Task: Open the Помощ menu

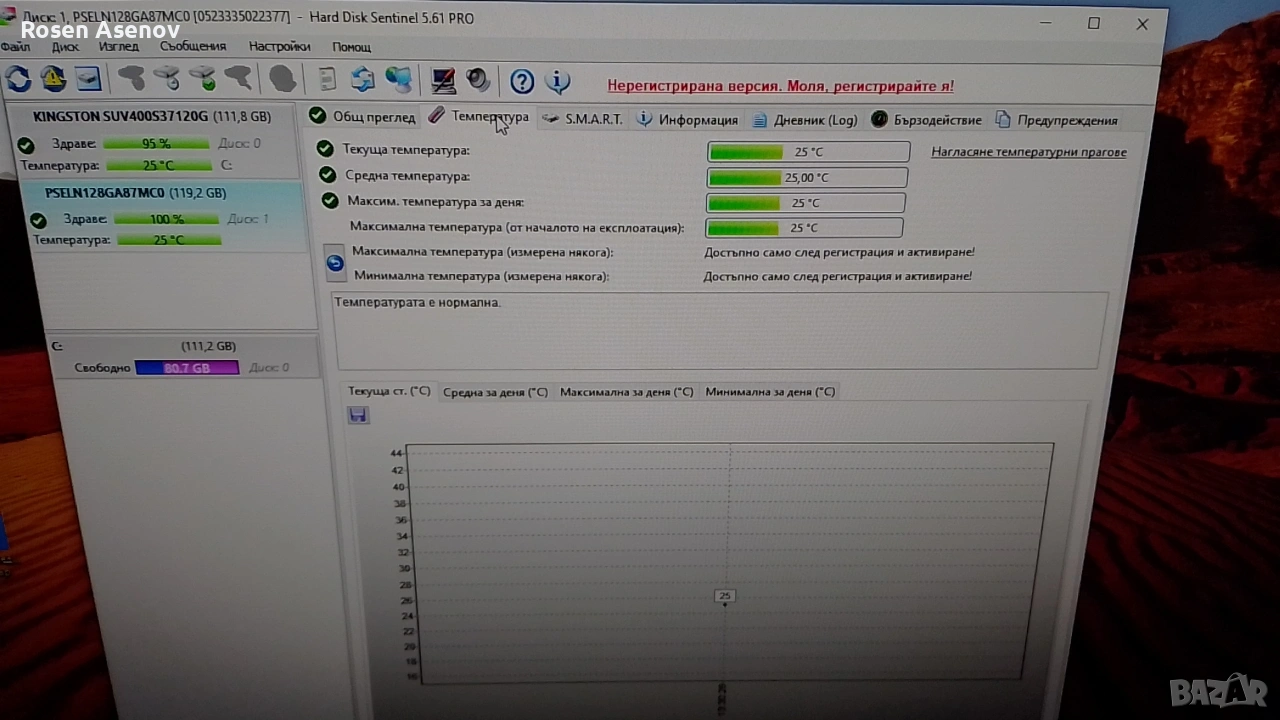Action: point(352,47)
